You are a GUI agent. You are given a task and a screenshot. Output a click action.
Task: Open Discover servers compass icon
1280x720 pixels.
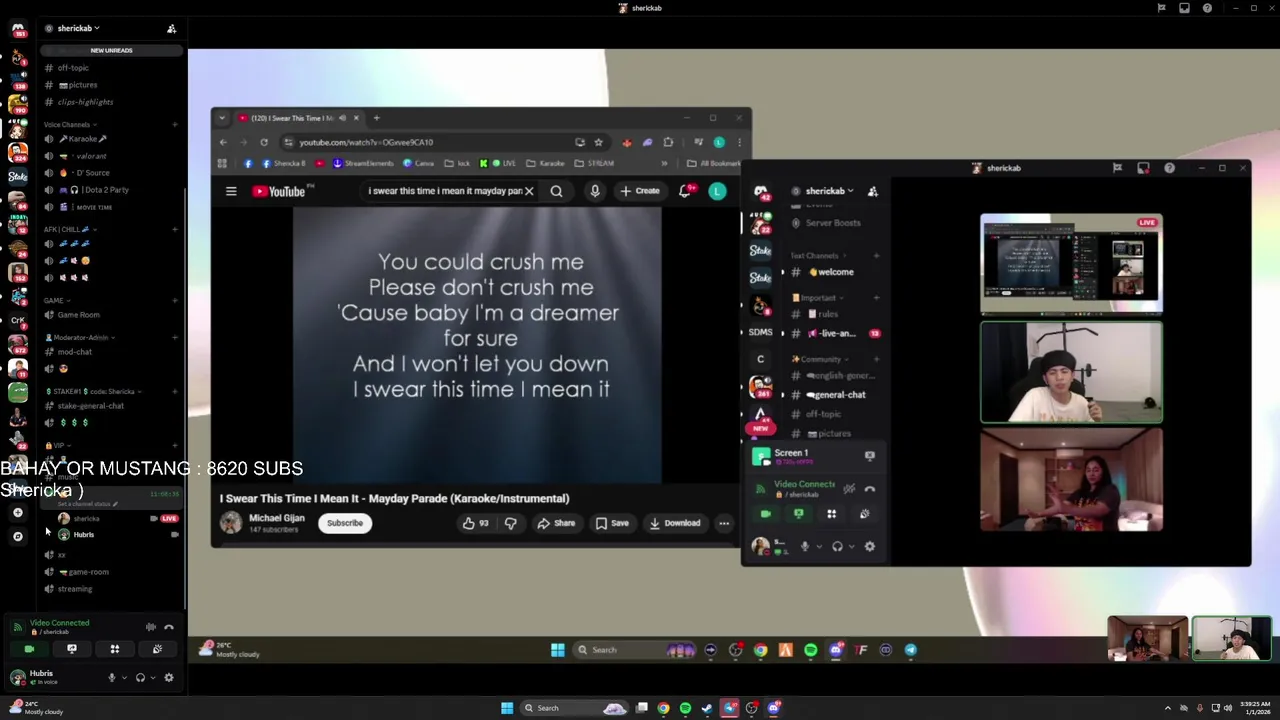coord(18,536)
